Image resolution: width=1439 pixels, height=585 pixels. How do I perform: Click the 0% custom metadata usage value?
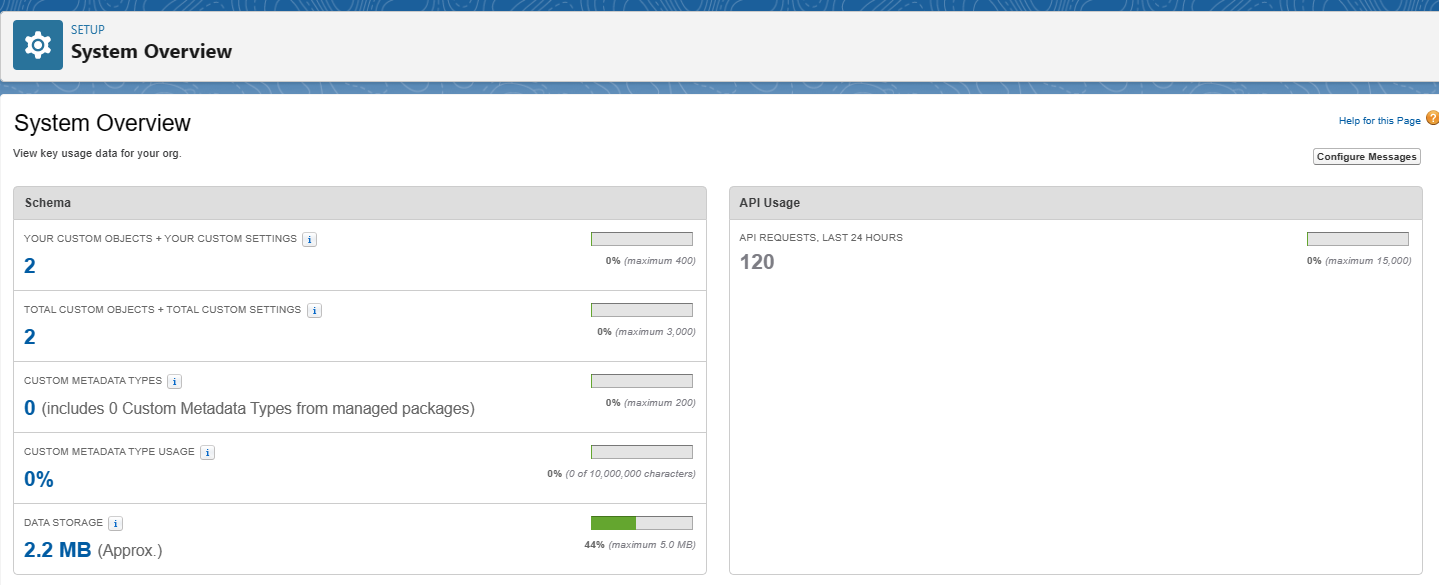point(38,479)
